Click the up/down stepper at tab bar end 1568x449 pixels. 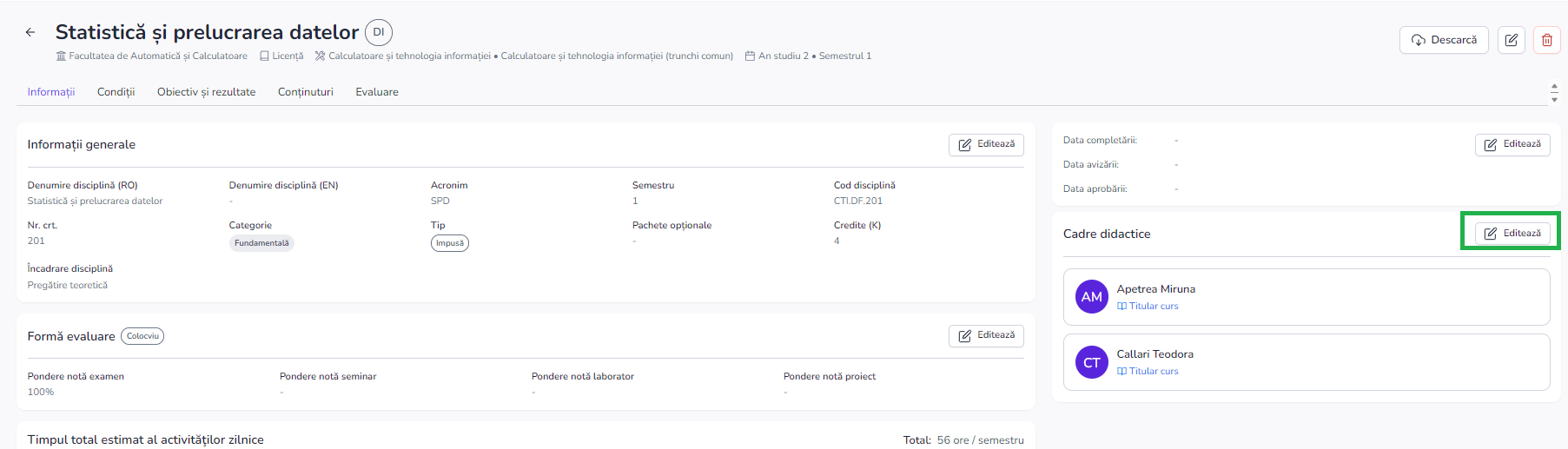pyautogui.click(x=1554, y=93)
